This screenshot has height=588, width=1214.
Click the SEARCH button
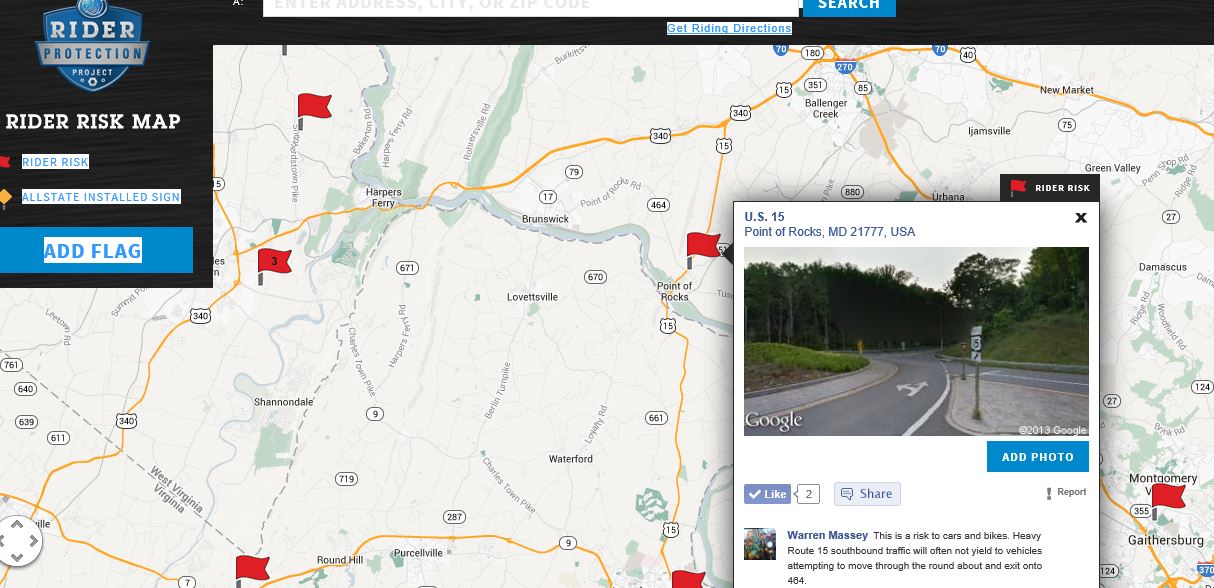[x=849, y=6]
